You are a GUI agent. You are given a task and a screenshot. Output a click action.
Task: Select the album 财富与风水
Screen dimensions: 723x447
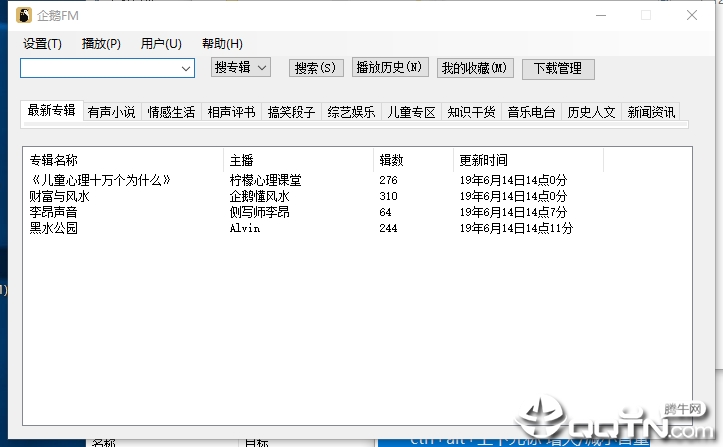59,196
